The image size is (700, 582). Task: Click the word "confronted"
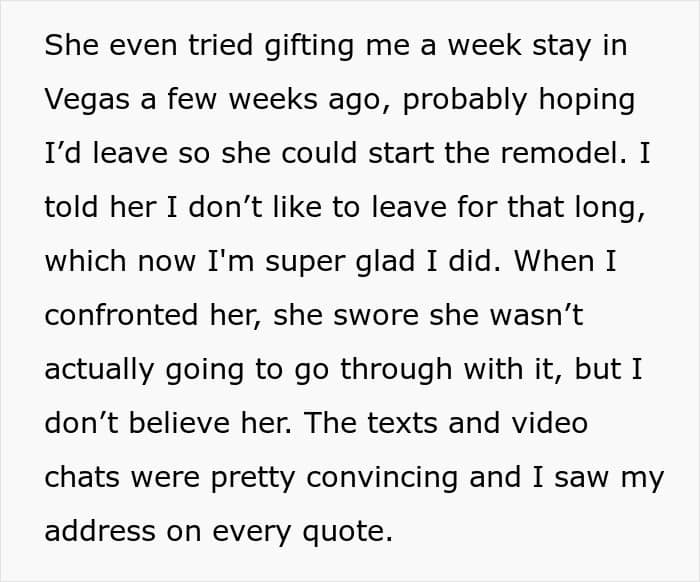point(121,315)
